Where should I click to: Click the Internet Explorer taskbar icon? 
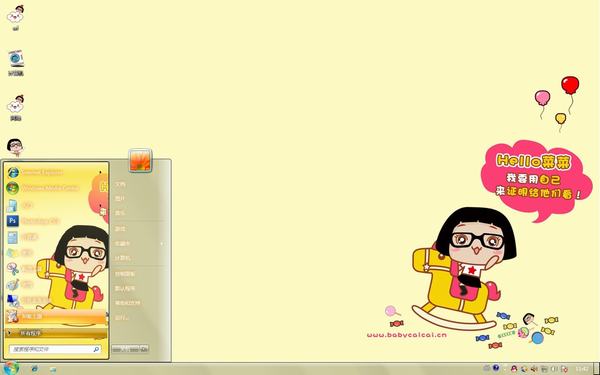[x=34, y=369]
